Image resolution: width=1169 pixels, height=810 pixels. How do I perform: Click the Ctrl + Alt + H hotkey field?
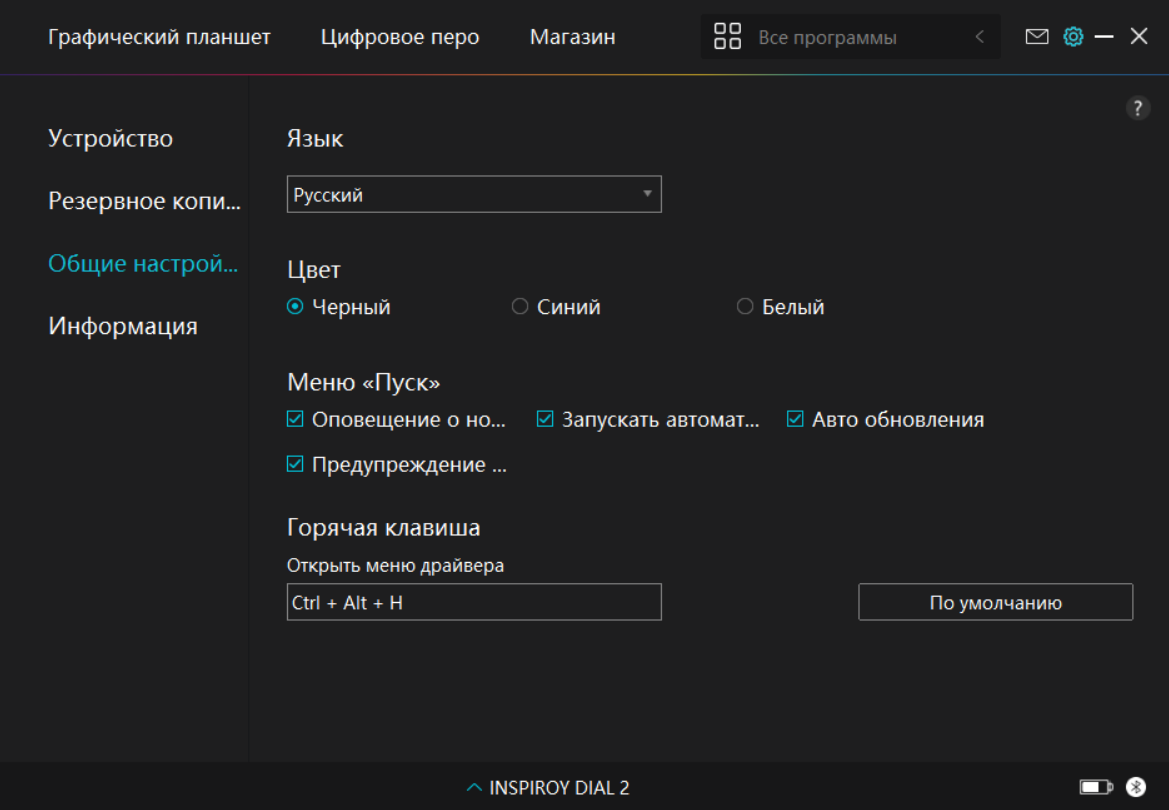[x=474, y=603]
